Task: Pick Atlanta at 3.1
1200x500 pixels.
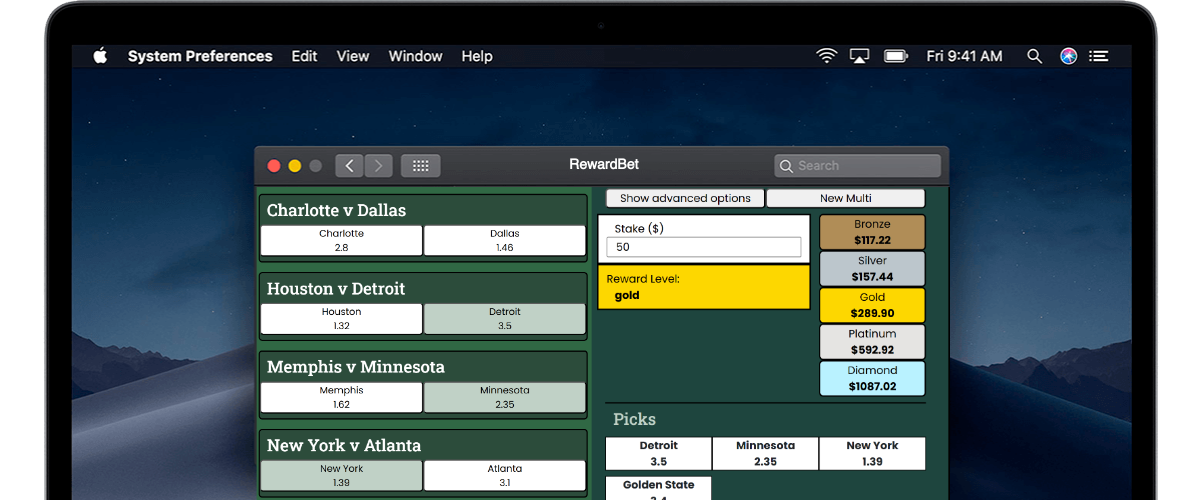Action: tap(505, 475)
